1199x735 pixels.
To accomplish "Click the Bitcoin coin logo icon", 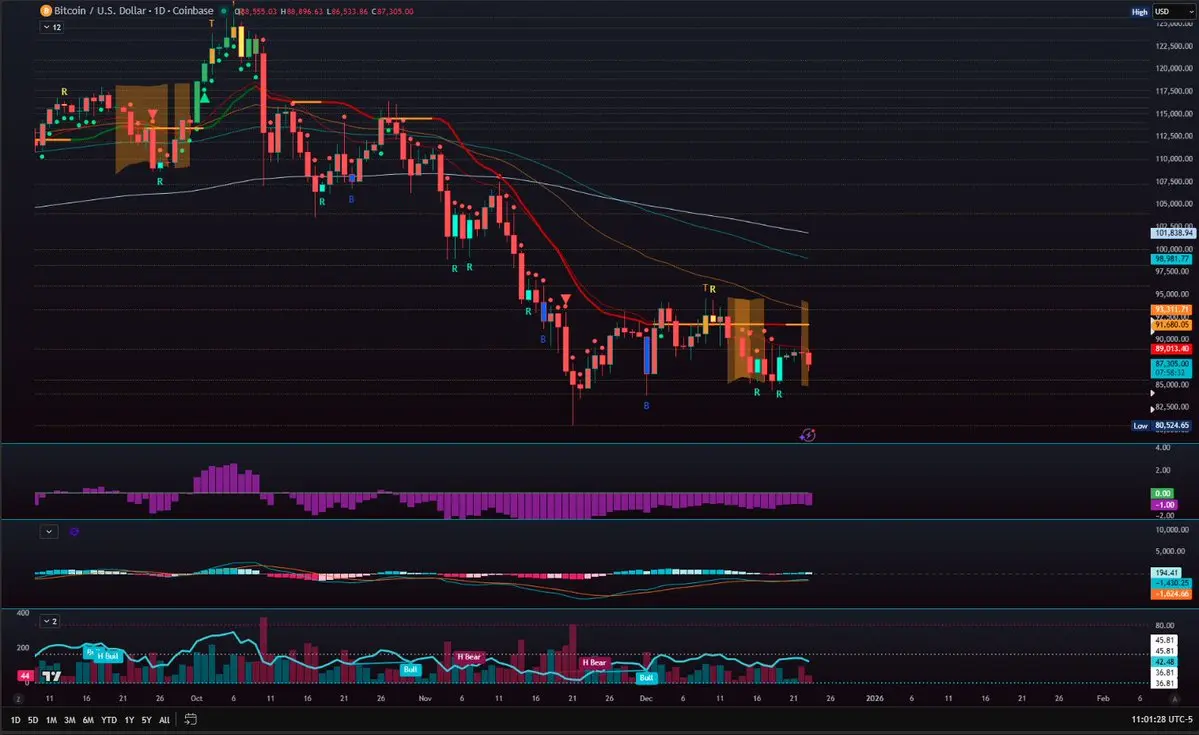I will (x=45, y=11).
